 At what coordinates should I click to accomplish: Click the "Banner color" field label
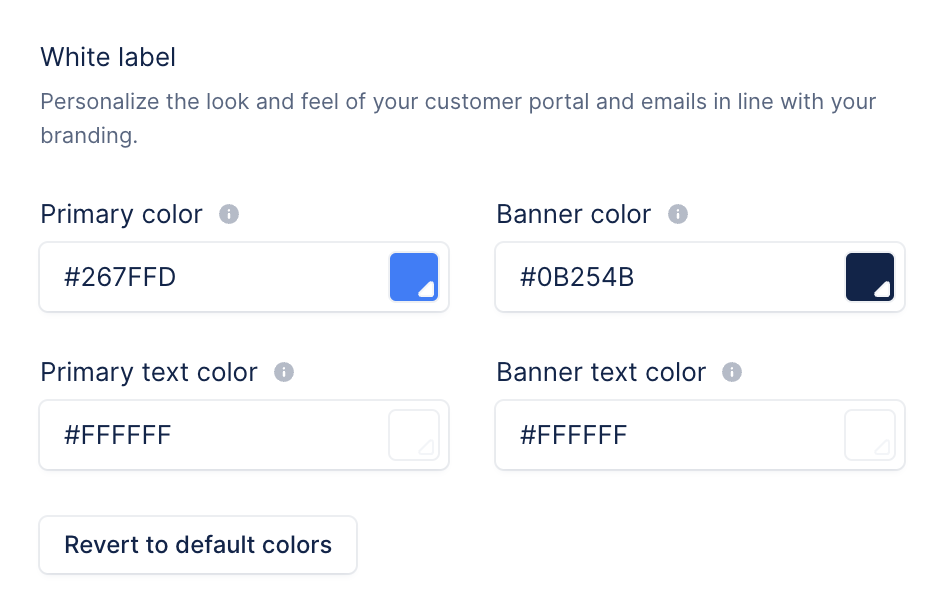(x=574, y=214)
